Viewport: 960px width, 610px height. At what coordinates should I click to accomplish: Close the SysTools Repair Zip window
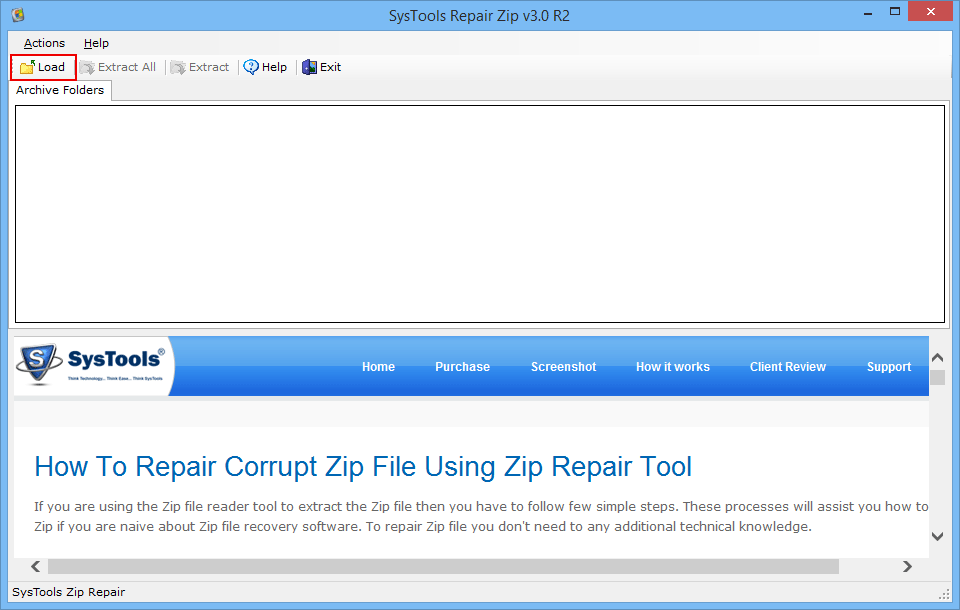pos(931,12)
